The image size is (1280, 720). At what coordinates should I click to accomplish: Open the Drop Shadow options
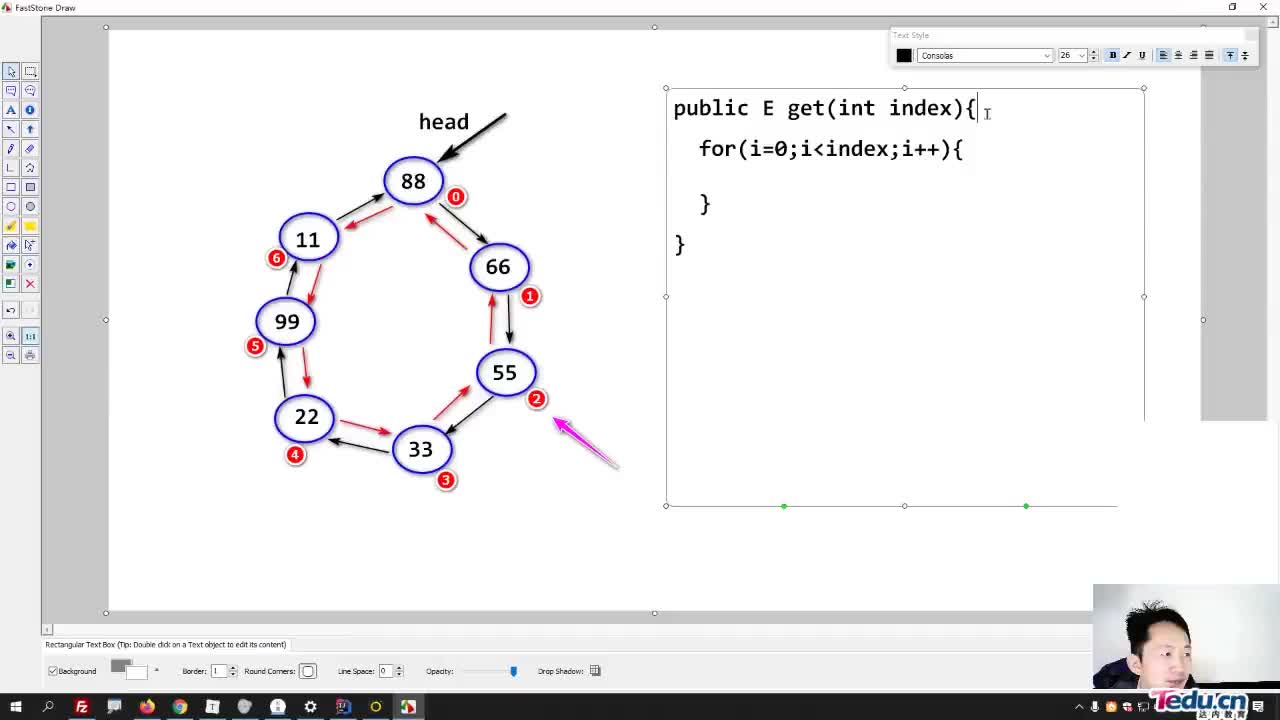[x=595, y=671]
